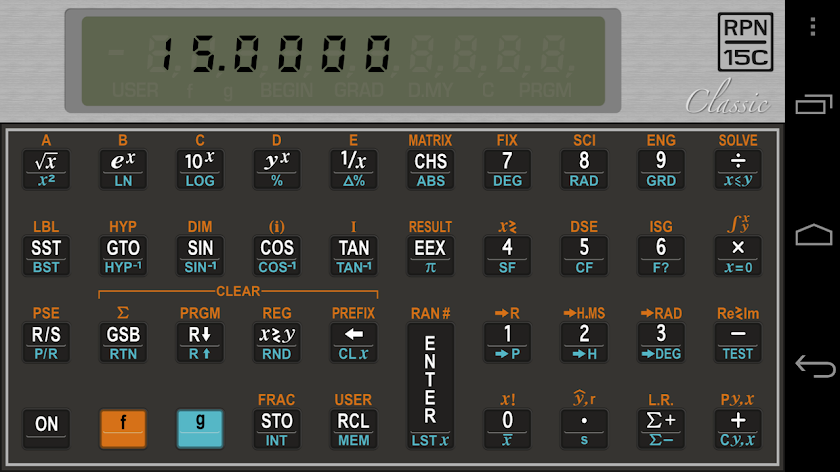This screenshot has height=472, width=840.
Task: Tap the Android home button
Action: pyautogui.click(x=814, y=234)
